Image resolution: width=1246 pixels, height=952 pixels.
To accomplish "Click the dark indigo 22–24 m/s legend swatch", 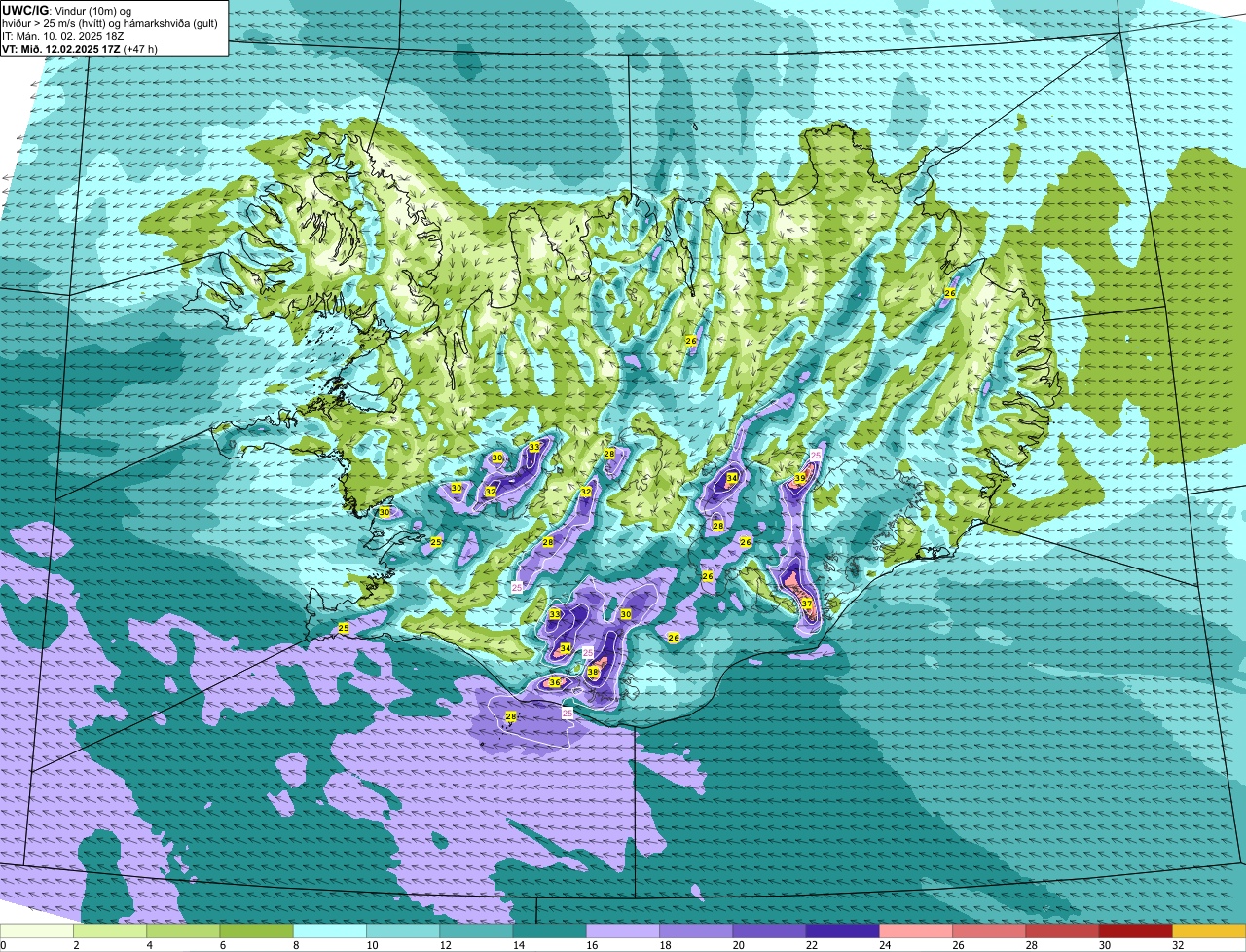I will (843, 931).
